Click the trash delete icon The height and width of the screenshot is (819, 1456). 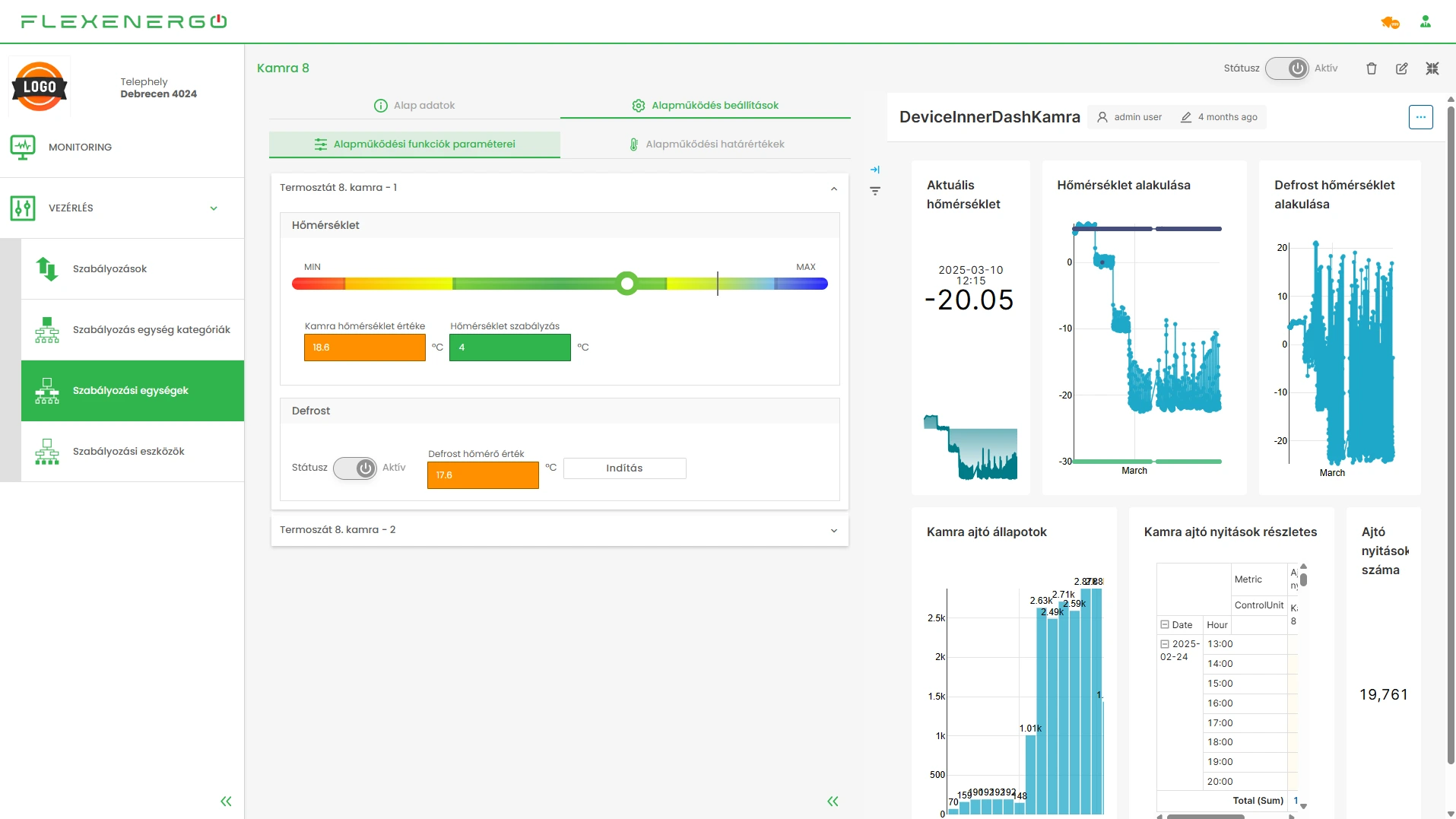click(1372, 68)
